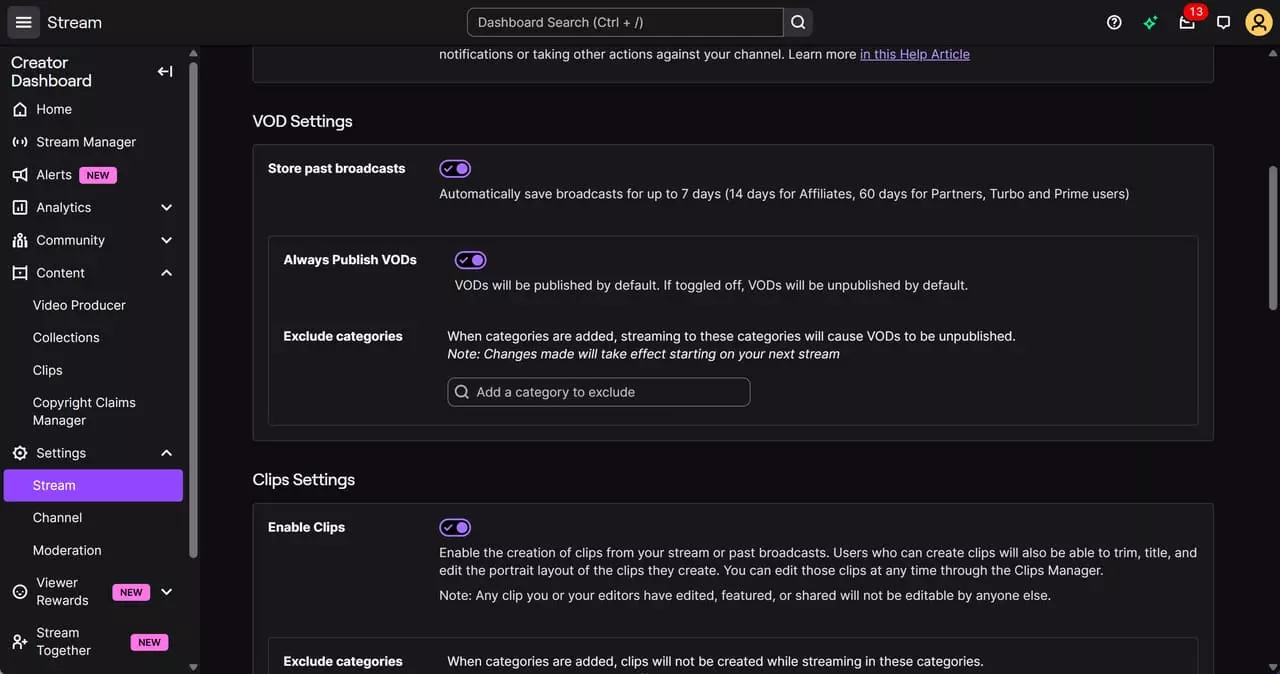Click the 'VOD Settings' heading
The image size is (1280, 674).
302,121
